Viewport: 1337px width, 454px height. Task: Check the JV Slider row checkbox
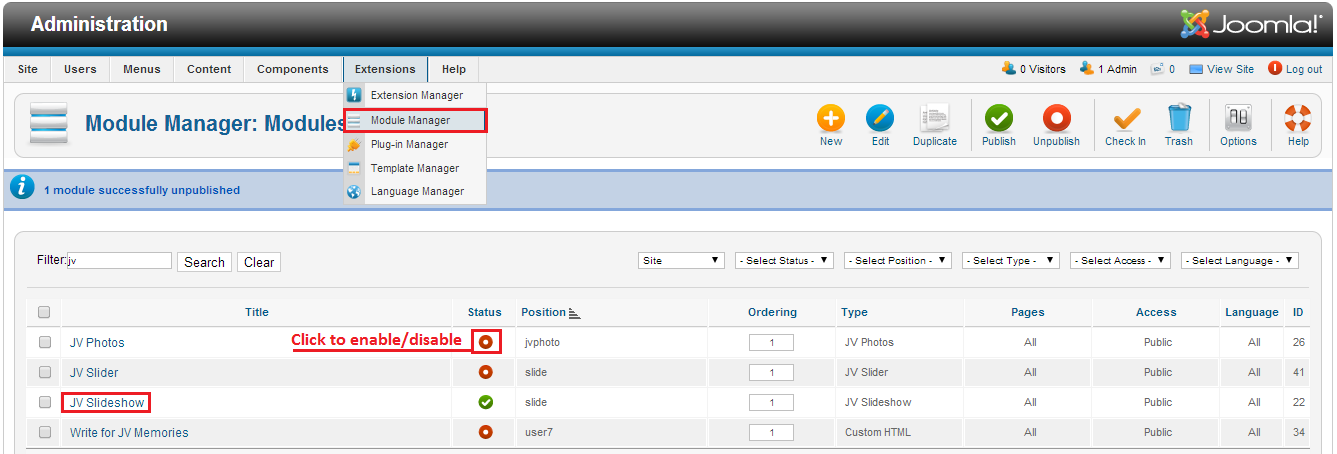(x=44, y=372)
